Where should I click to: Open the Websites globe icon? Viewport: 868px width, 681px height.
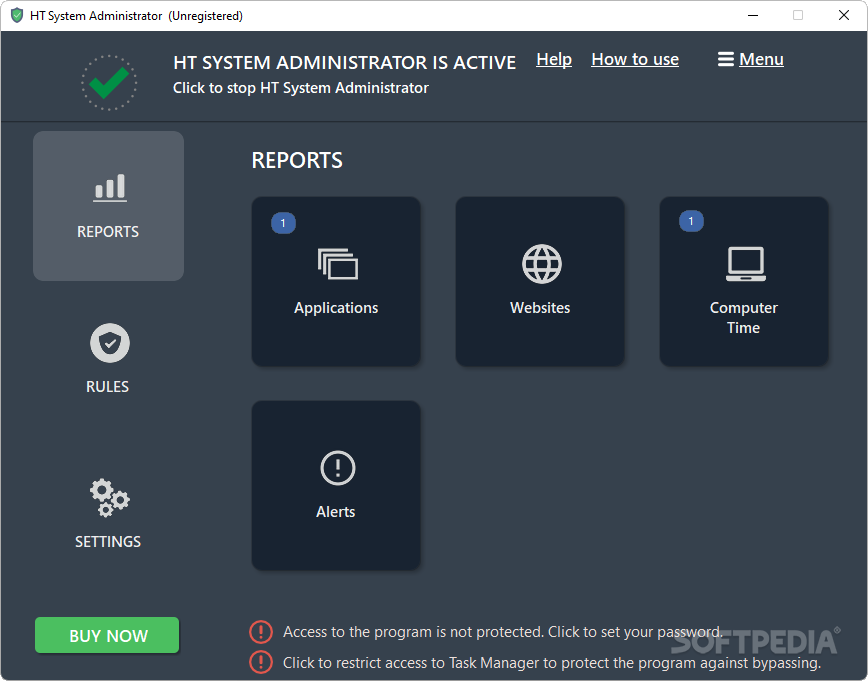[x=541, y=264]
